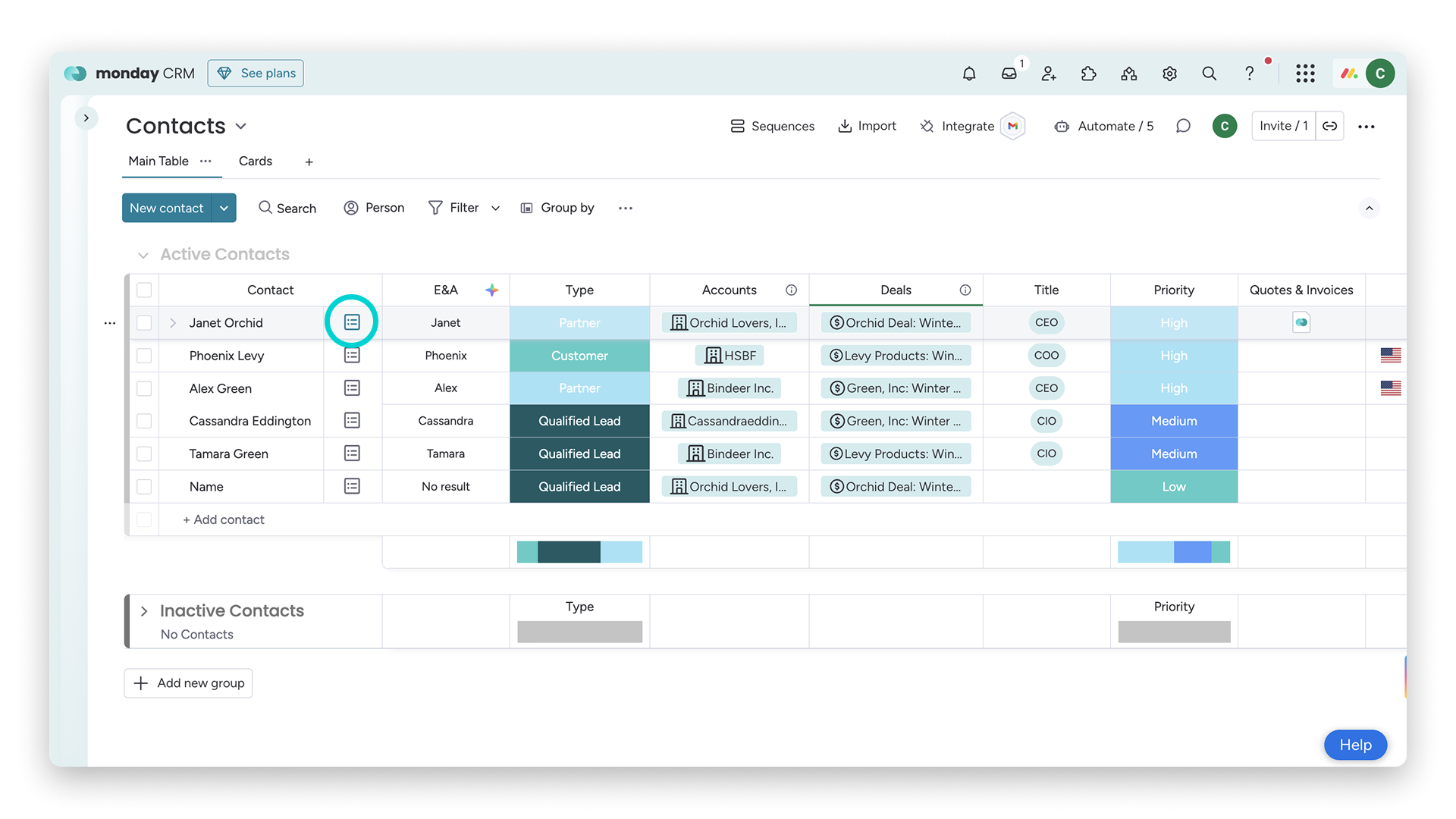Click the See plans button
The image size is (1456, 819).
click(256, 74)
